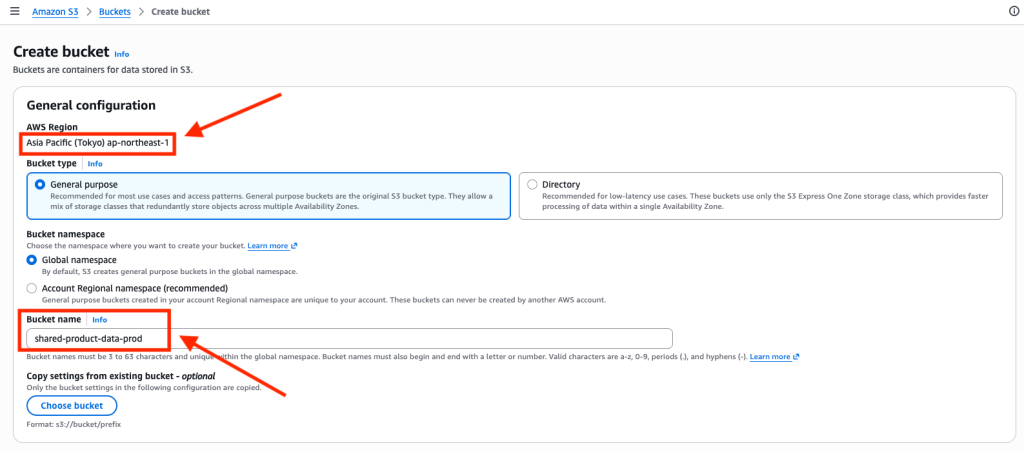Open the hamburger navigation menu

15,12
